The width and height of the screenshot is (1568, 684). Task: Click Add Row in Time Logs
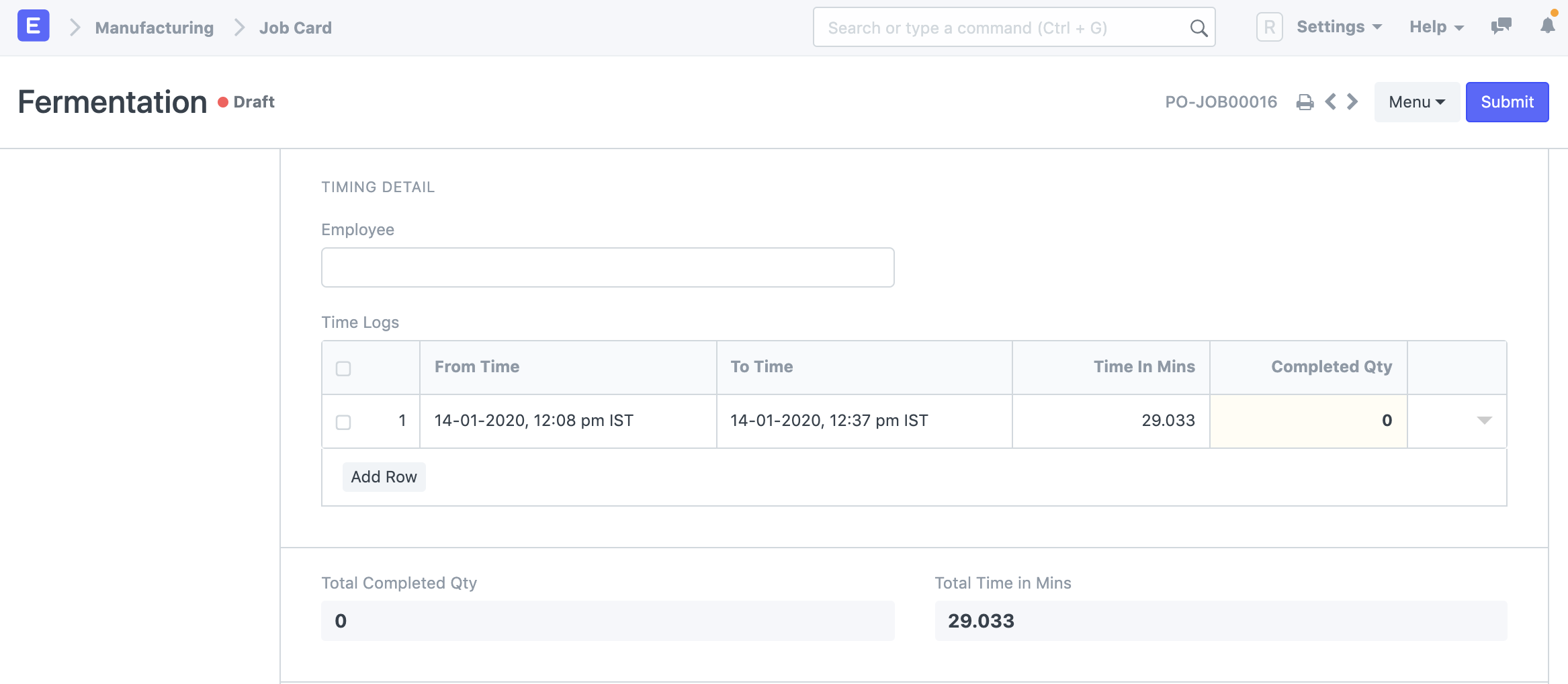(384, 477)
